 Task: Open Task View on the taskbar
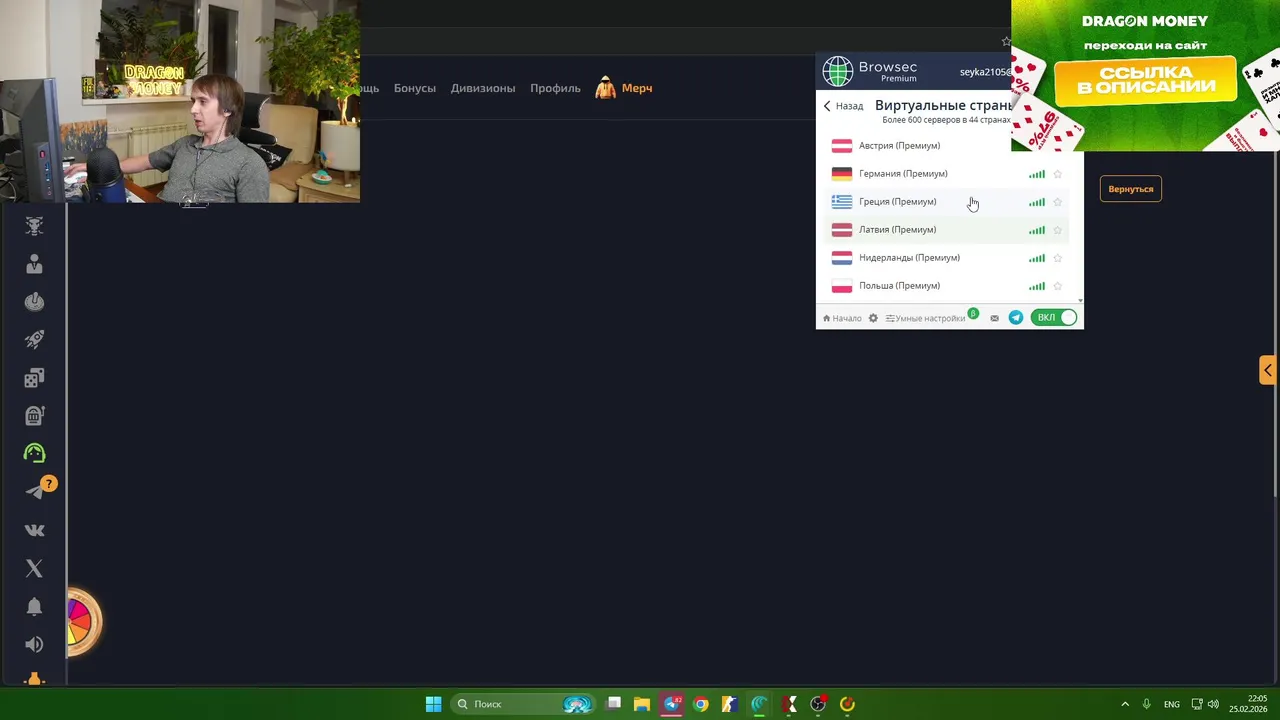click(x=614, y=704)
